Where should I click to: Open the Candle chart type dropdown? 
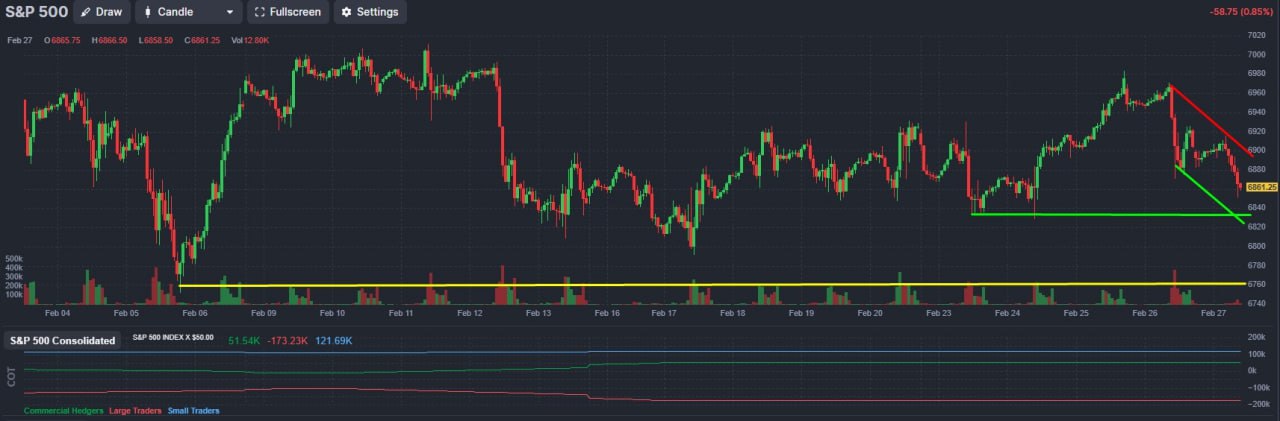coord(188,12)
